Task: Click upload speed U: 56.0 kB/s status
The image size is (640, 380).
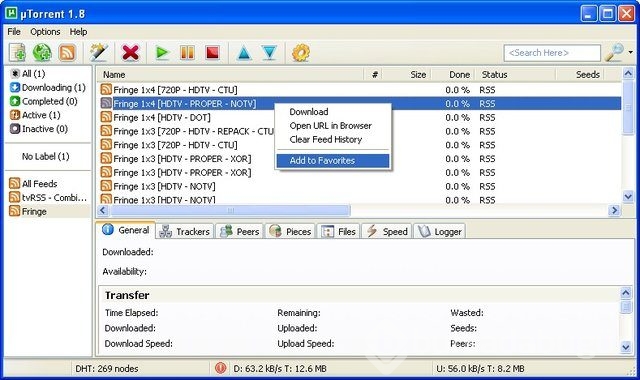Action: 480,369
